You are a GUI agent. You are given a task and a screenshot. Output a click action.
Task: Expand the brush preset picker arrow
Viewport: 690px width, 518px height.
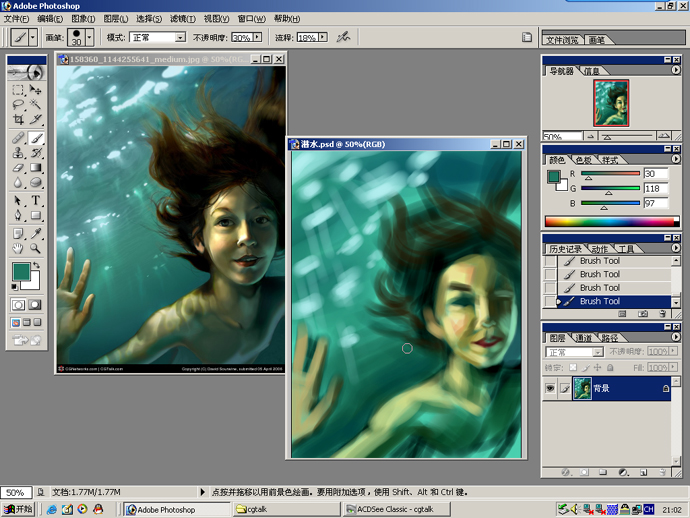pos(90,37)
